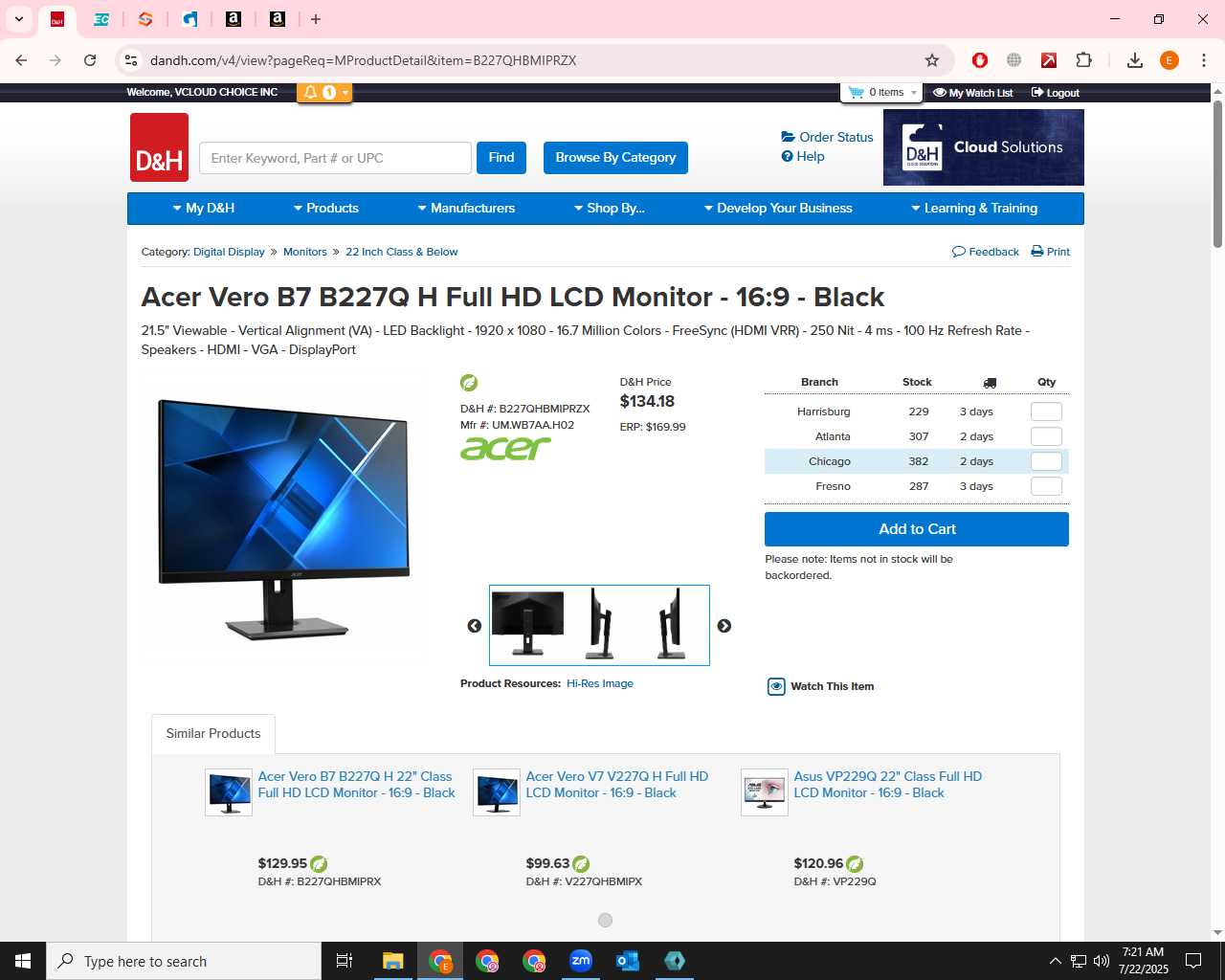Select the front view monitor thumbnail
Viewport: 1225px width, 980px height.
click(527, 624)
